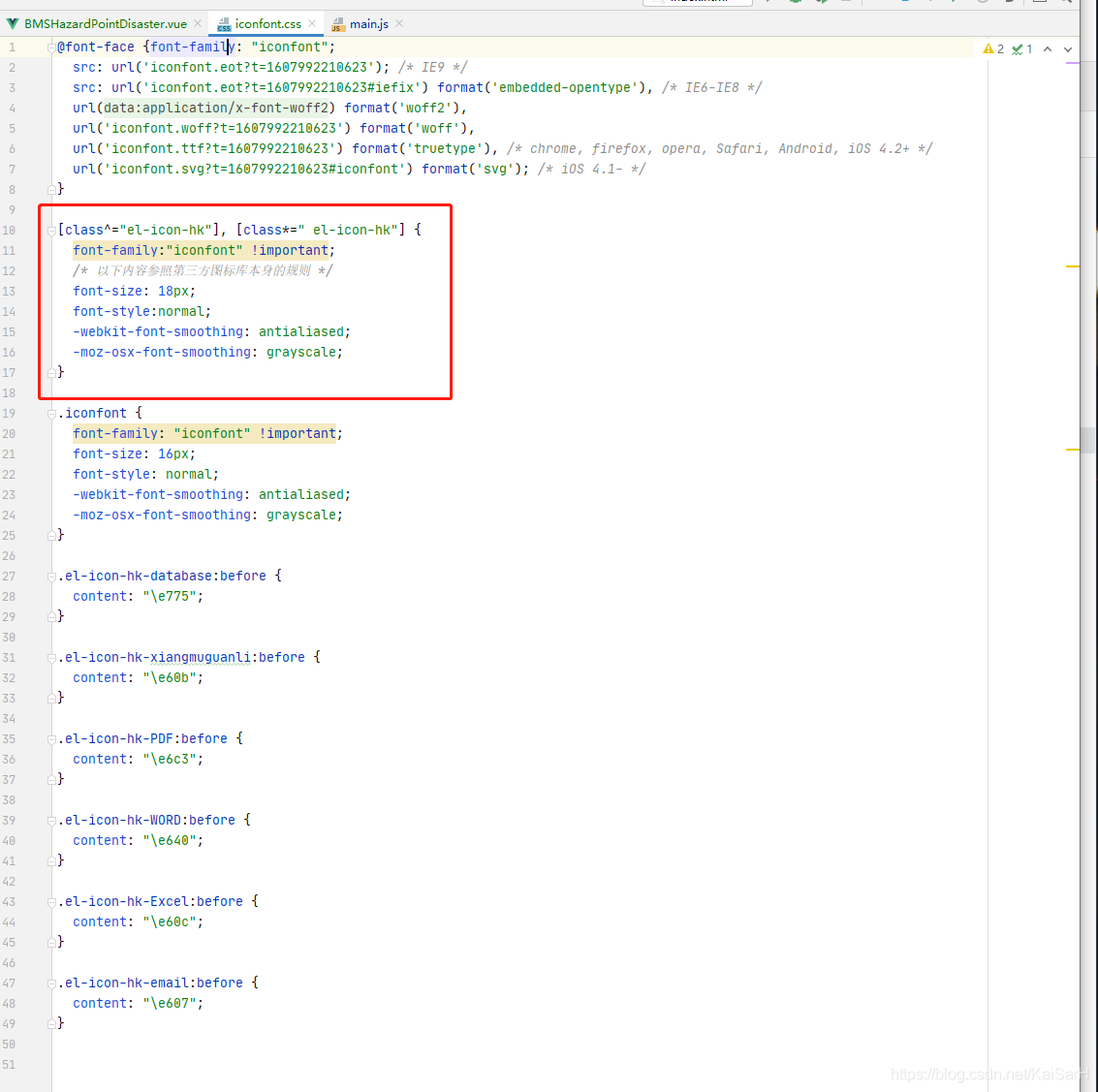Image resolution: width=1098 pixels, height=1092 pixels.
Task: Click the CSS file icon on iconfont.css tab
Action: pos(224,24)
